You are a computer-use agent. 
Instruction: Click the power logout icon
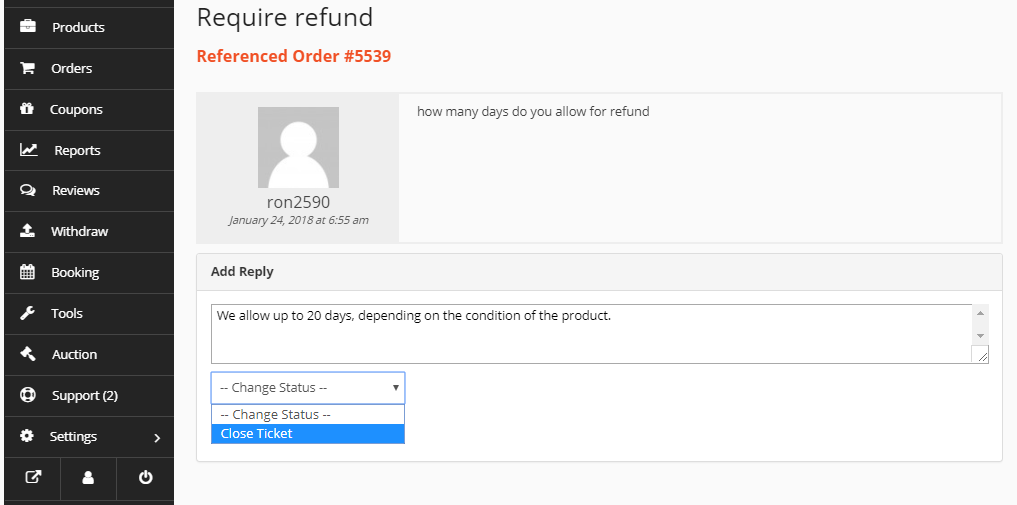click(x=146, y=478)
